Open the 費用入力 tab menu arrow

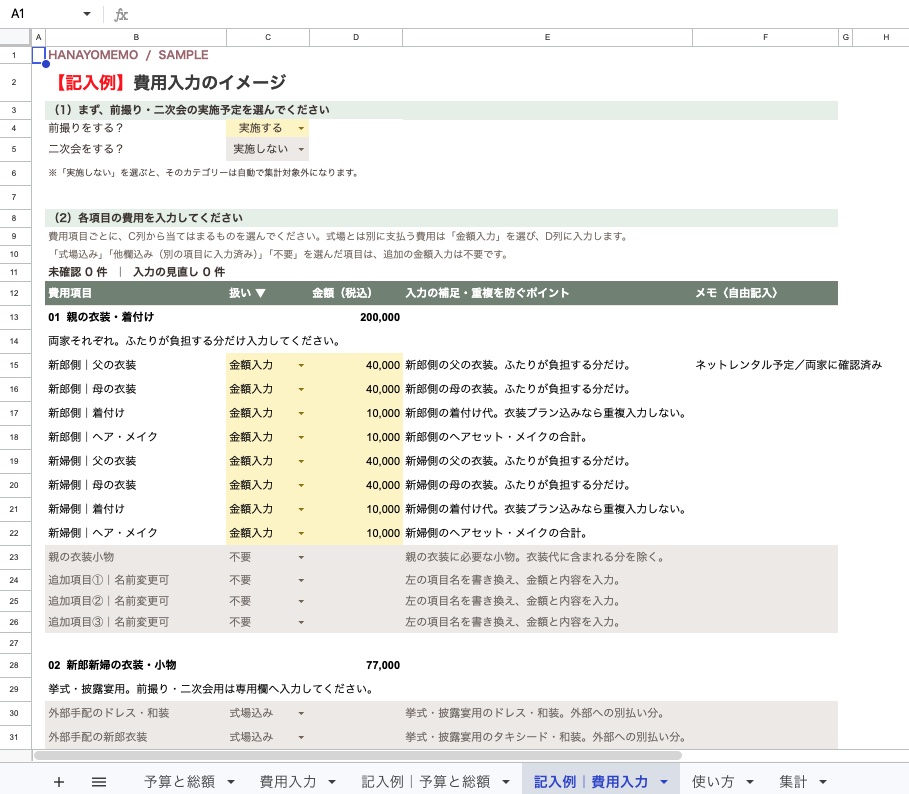click(332, 782)
